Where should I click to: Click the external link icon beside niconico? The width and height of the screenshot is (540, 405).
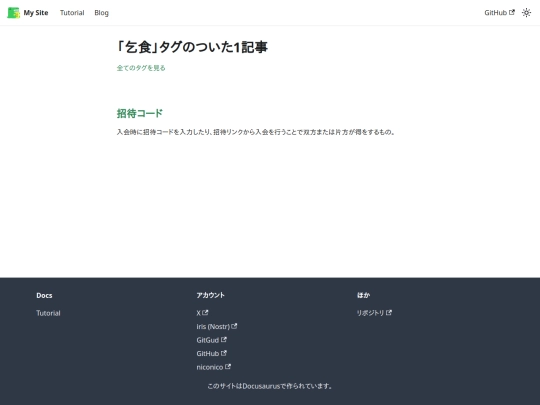point(228,366)
